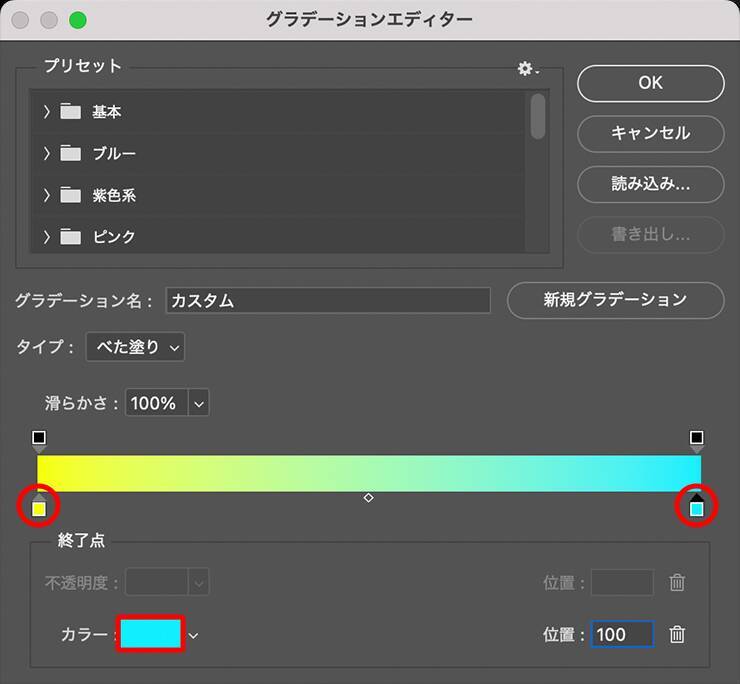Open the 不透明度 dropdown arrow

pos(199,582)
